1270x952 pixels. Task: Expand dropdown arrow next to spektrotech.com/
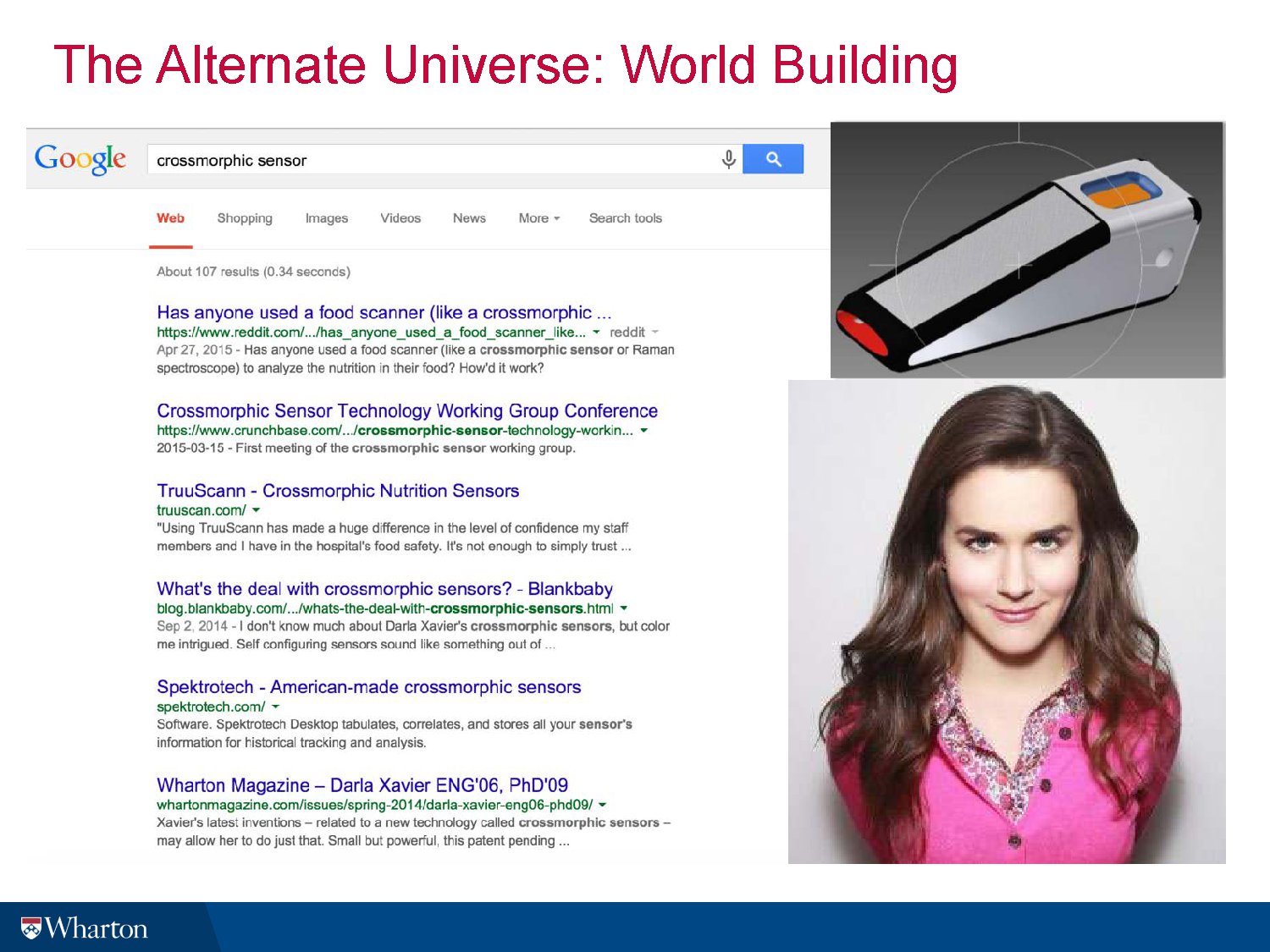point(275,707)
